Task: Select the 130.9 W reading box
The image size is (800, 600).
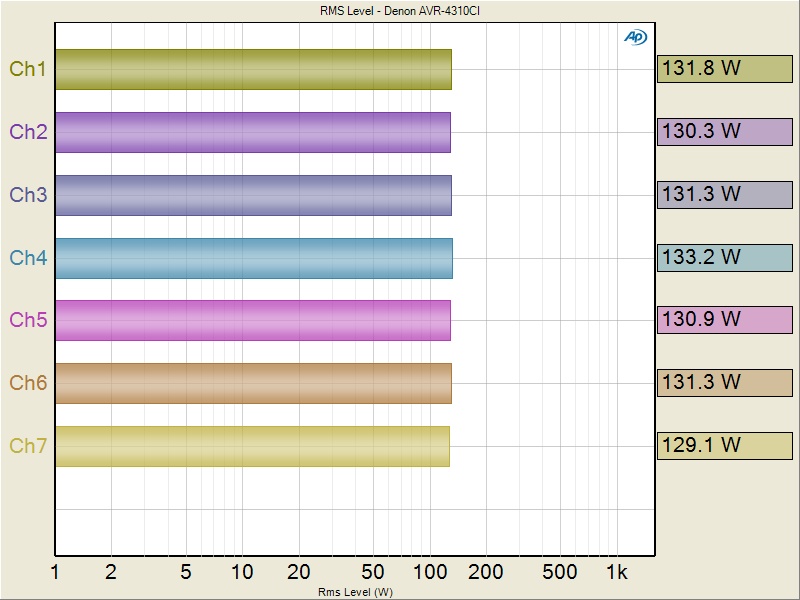Action: pos(725,320)
